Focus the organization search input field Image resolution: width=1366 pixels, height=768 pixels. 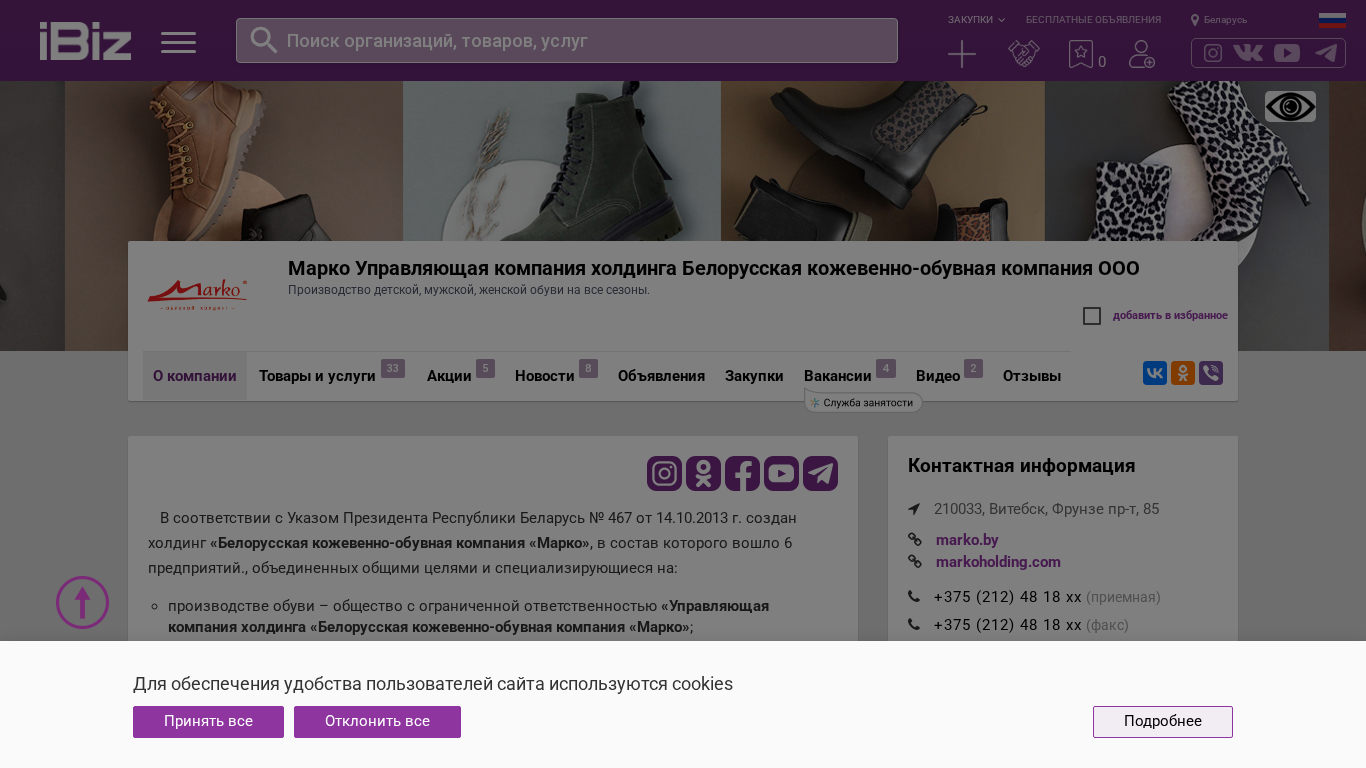[x=567, y=41]
